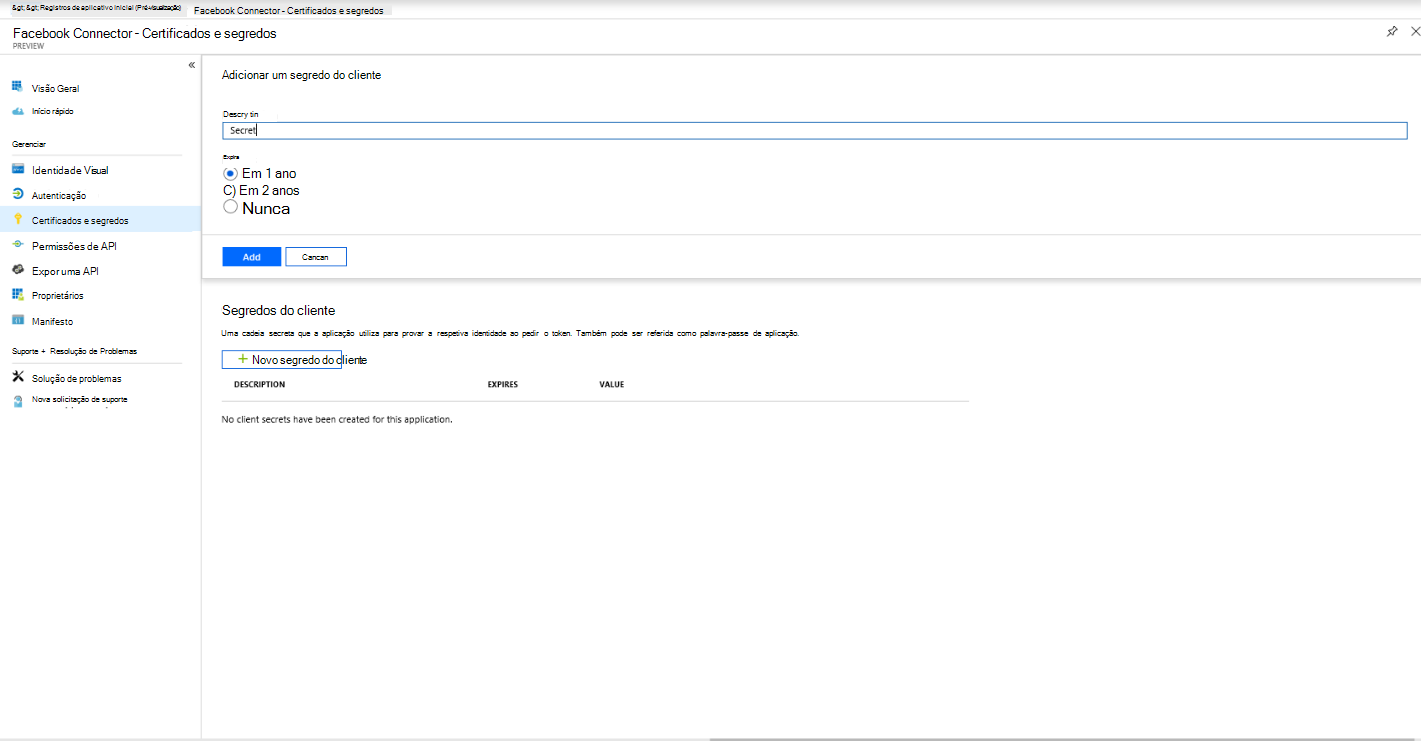
Task: Open Nova solicitação de suporte item
Action: coord(80,399)
